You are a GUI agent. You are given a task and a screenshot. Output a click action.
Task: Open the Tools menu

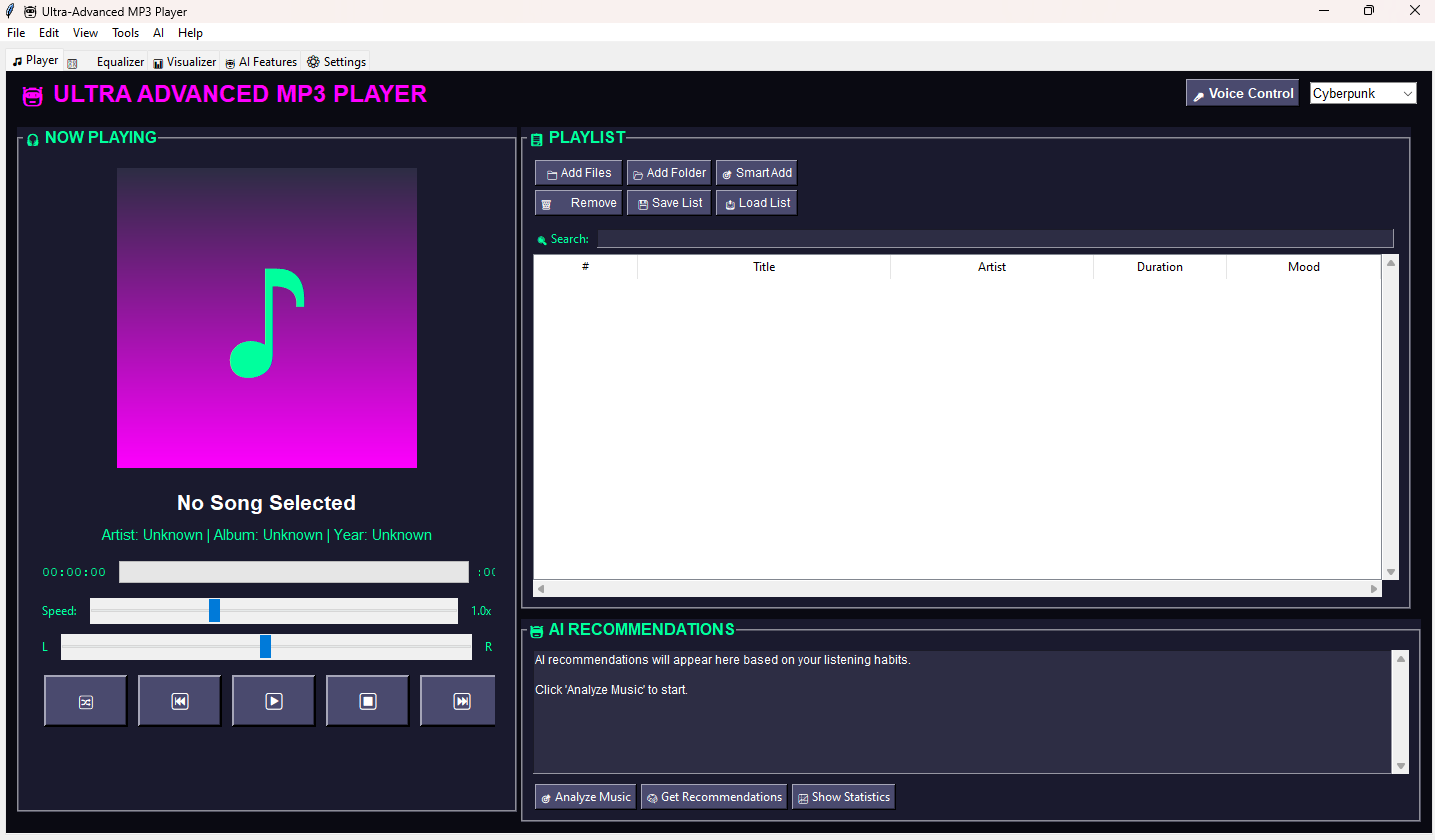(x=125, y=33)
